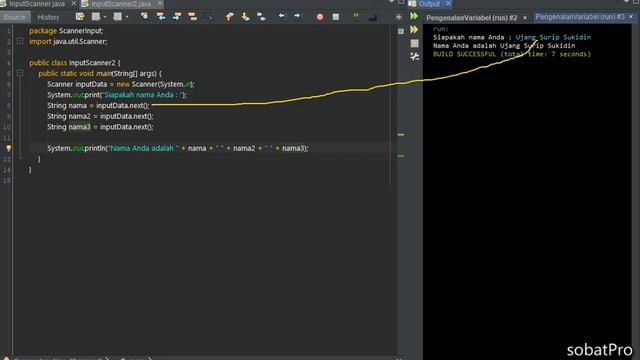This screenshot has width=640, height=360.
Task: Comment the selected lines
Action: pos(357,16)
